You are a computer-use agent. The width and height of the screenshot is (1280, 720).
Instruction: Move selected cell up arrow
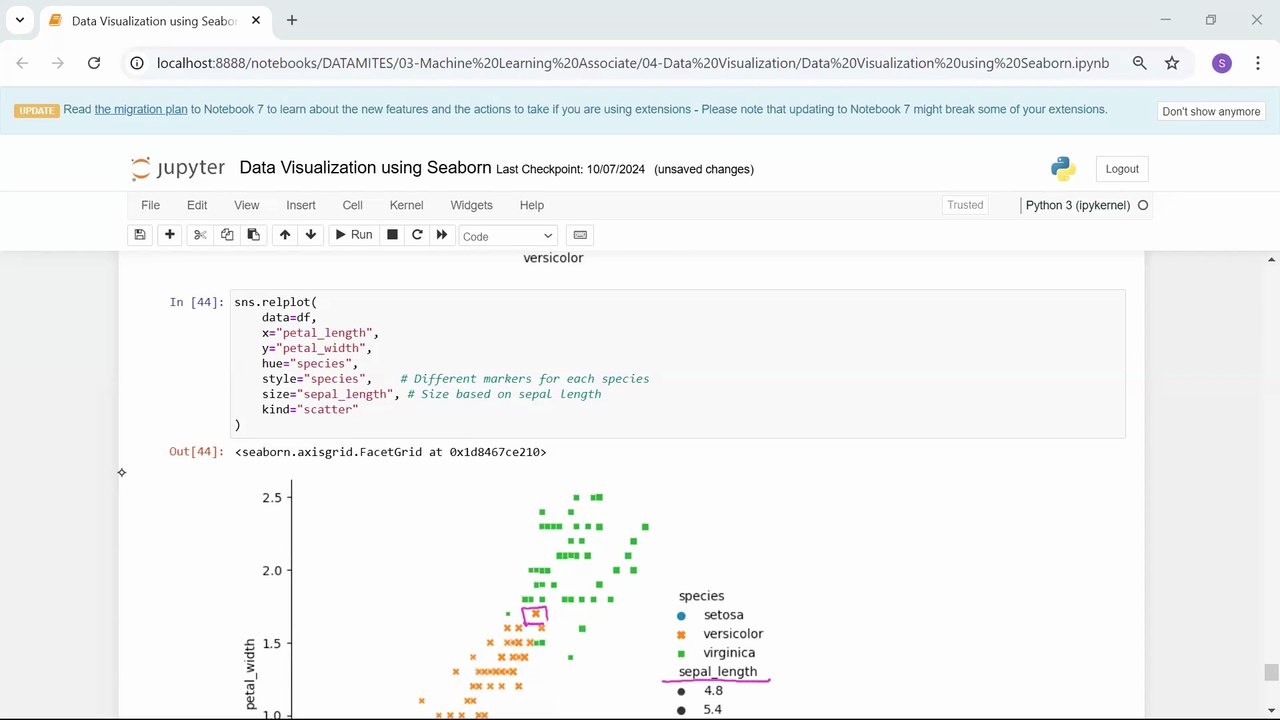285,235
